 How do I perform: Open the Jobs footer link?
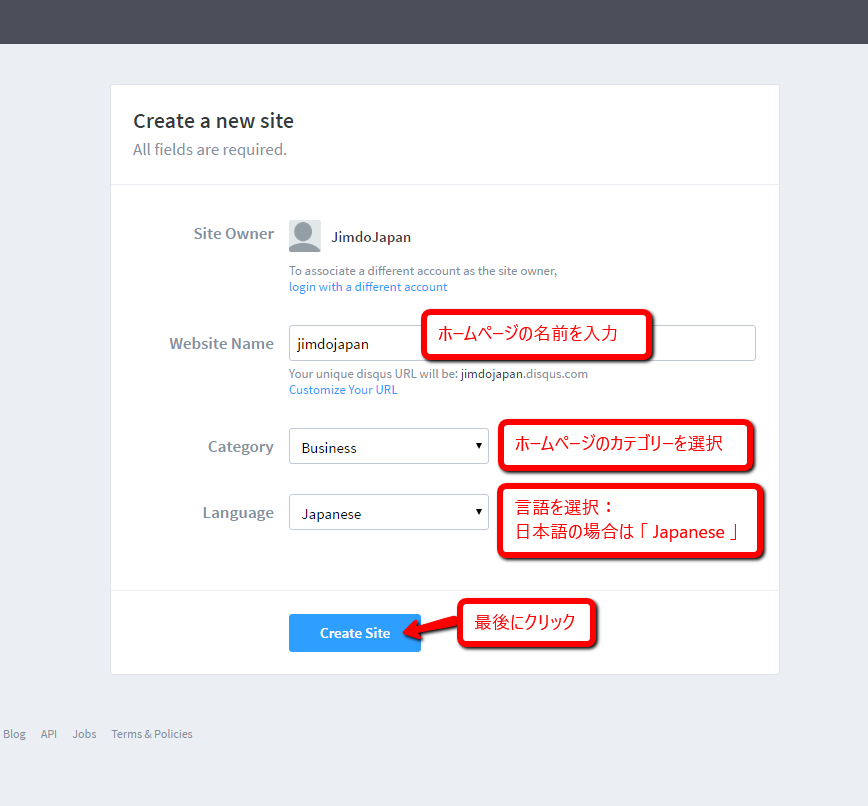click(83, 733)
